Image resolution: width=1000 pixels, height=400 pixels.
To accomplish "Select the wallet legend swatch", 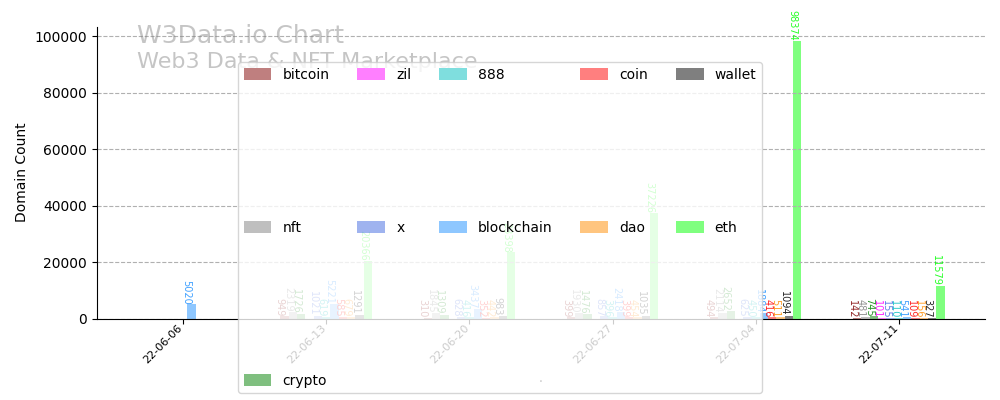I will point(690,74).
